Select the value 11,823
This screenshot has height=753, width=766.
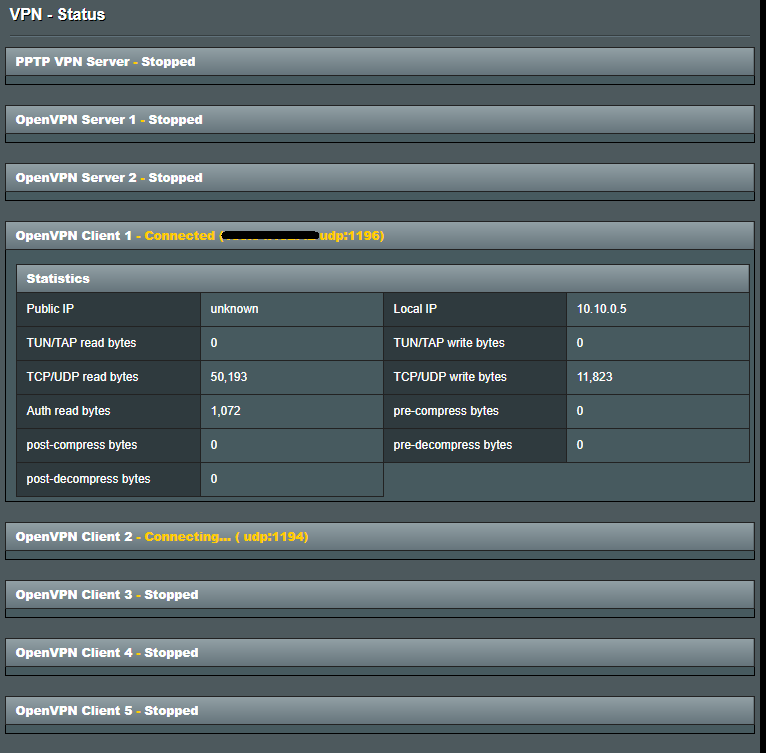pos(595,377)
